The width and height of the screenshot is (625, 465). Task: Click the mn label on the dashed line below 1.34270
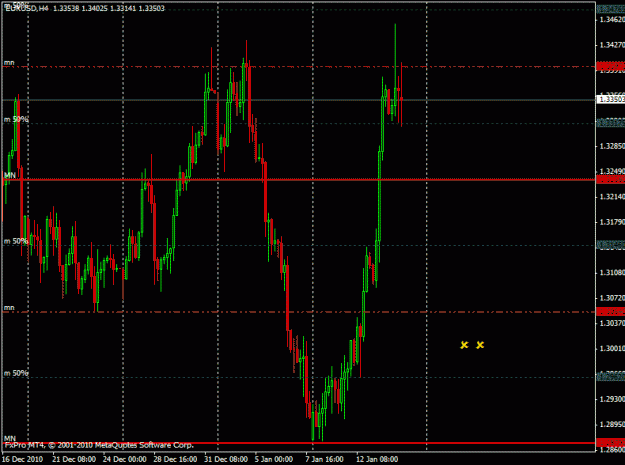point(9,63)
